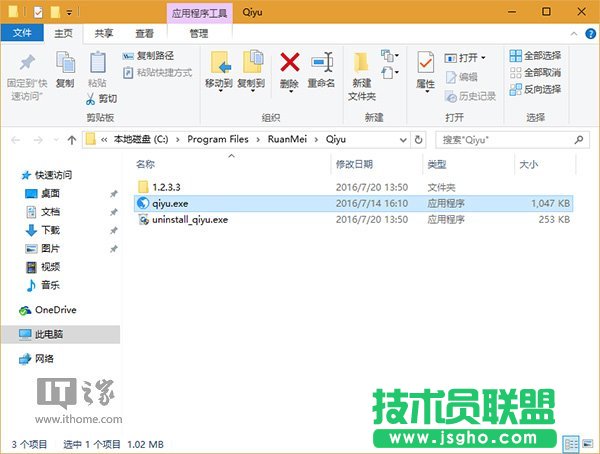Open the Quick Access Toolbar customize arrow
This screenshot has width=600, height=454.
point(69,13)
